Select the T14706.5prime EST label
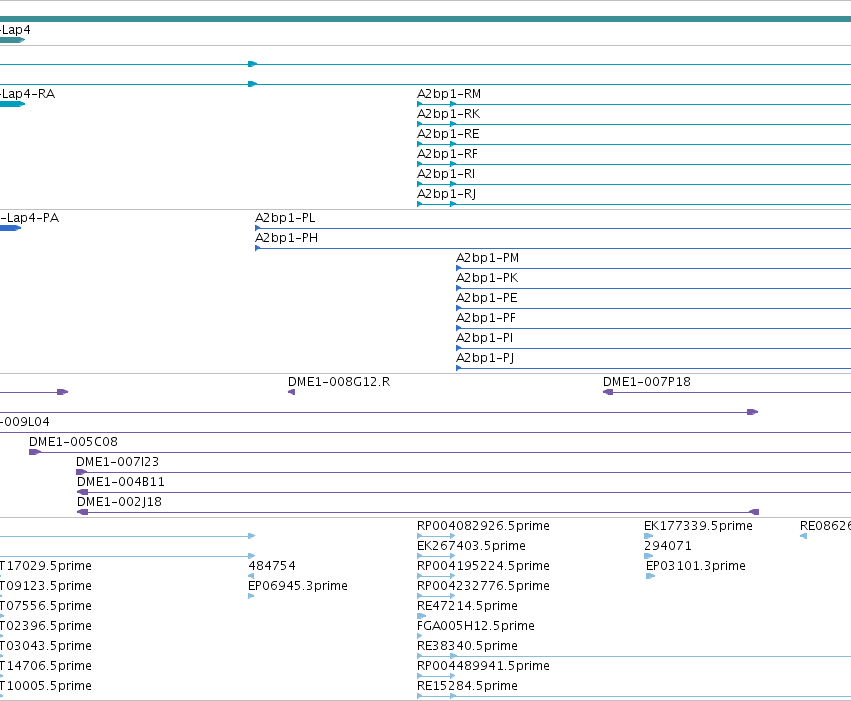Image resolution: width=851 pixels, height=701 pixels. coord(46,667)
